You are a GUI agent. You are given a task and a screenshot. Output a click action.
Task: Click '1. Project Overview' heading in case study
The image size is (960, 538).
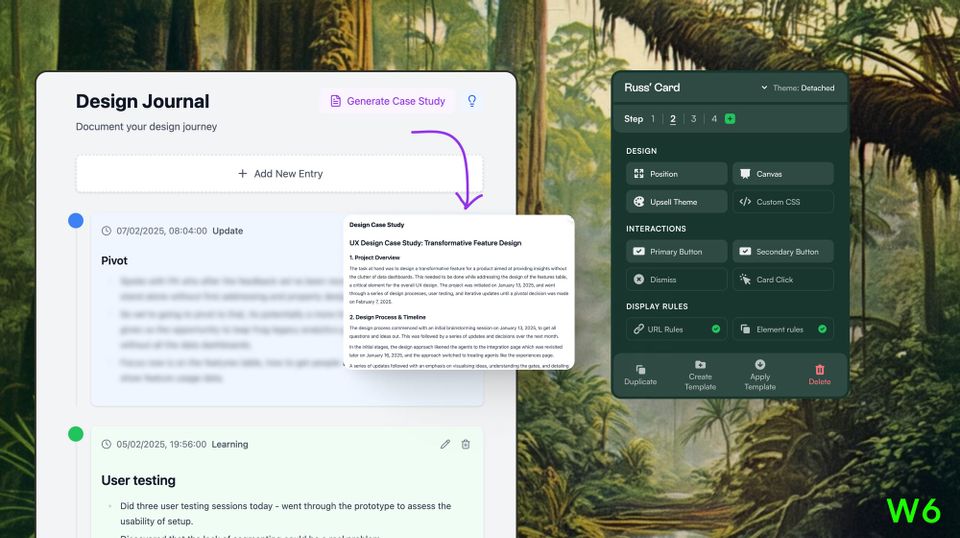click(375, 258)
